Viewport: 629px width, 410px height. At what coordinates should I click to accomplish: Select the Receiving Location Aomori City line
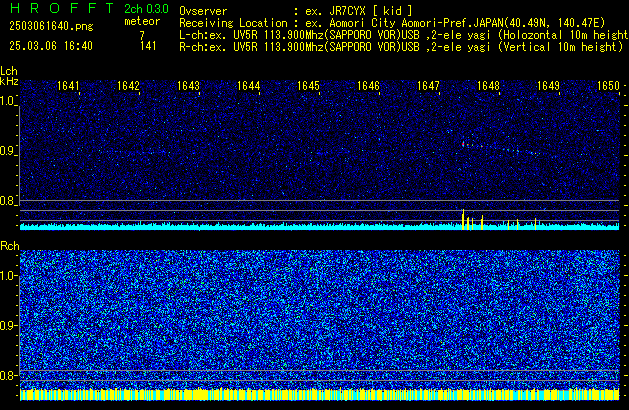coord(392,23)
